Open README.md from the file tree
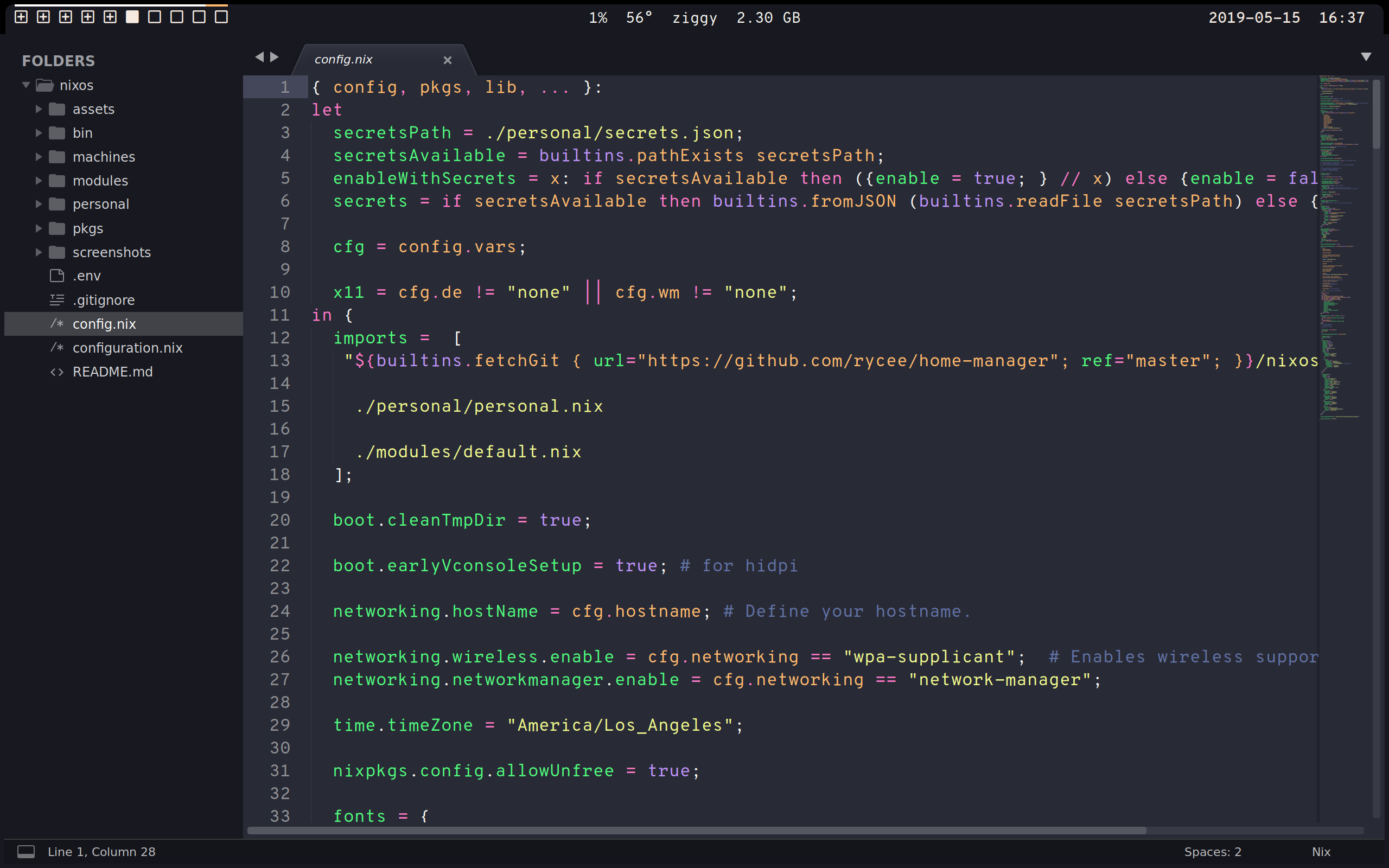This screenshot has height=868, width=1389. 112,372
